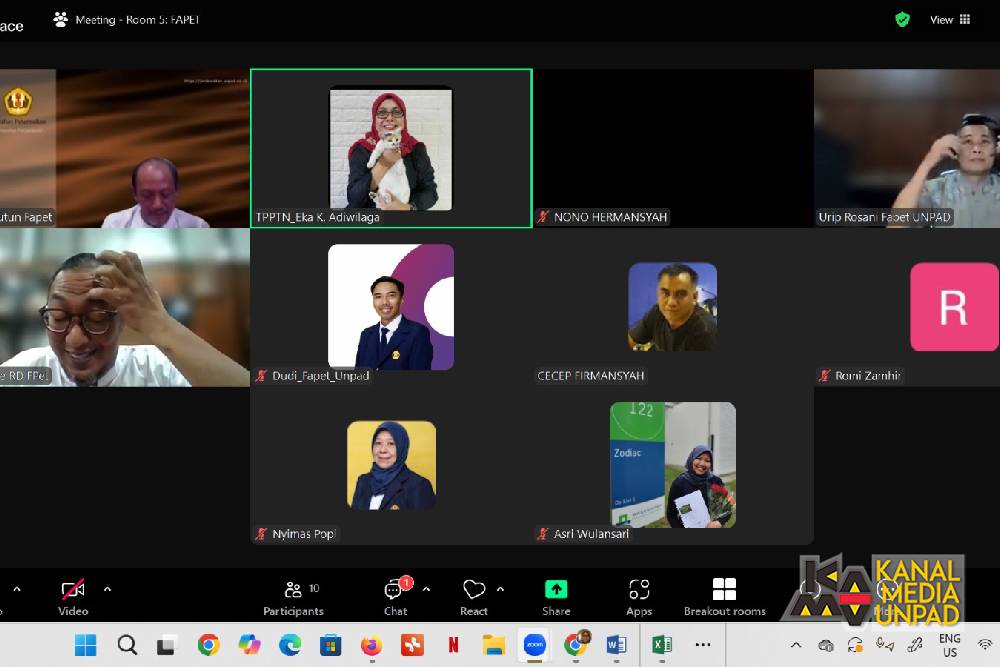The height and width of the screenshot is (667, 1000).
Task: Open Microsoft Word from the taskbar
Action: [616, 645]
